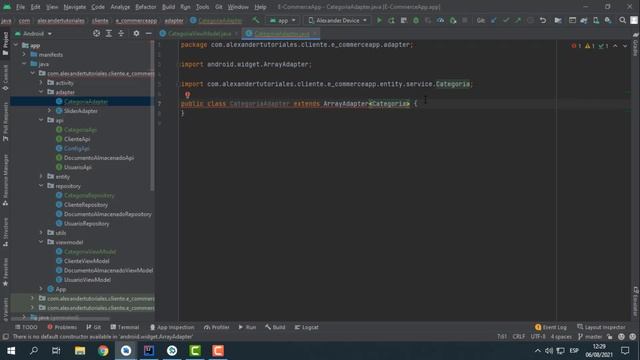Jump to next highlighted error arrow
This screenshot has width=640, height=360.
click(x=625, y=46)
